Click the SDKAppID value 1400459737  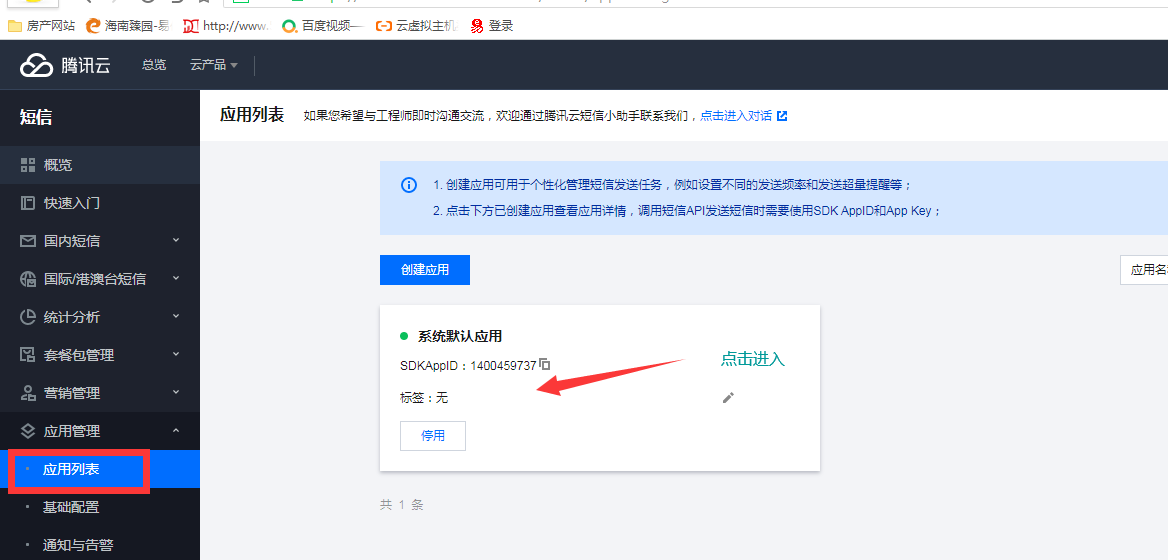coord(503,366)
